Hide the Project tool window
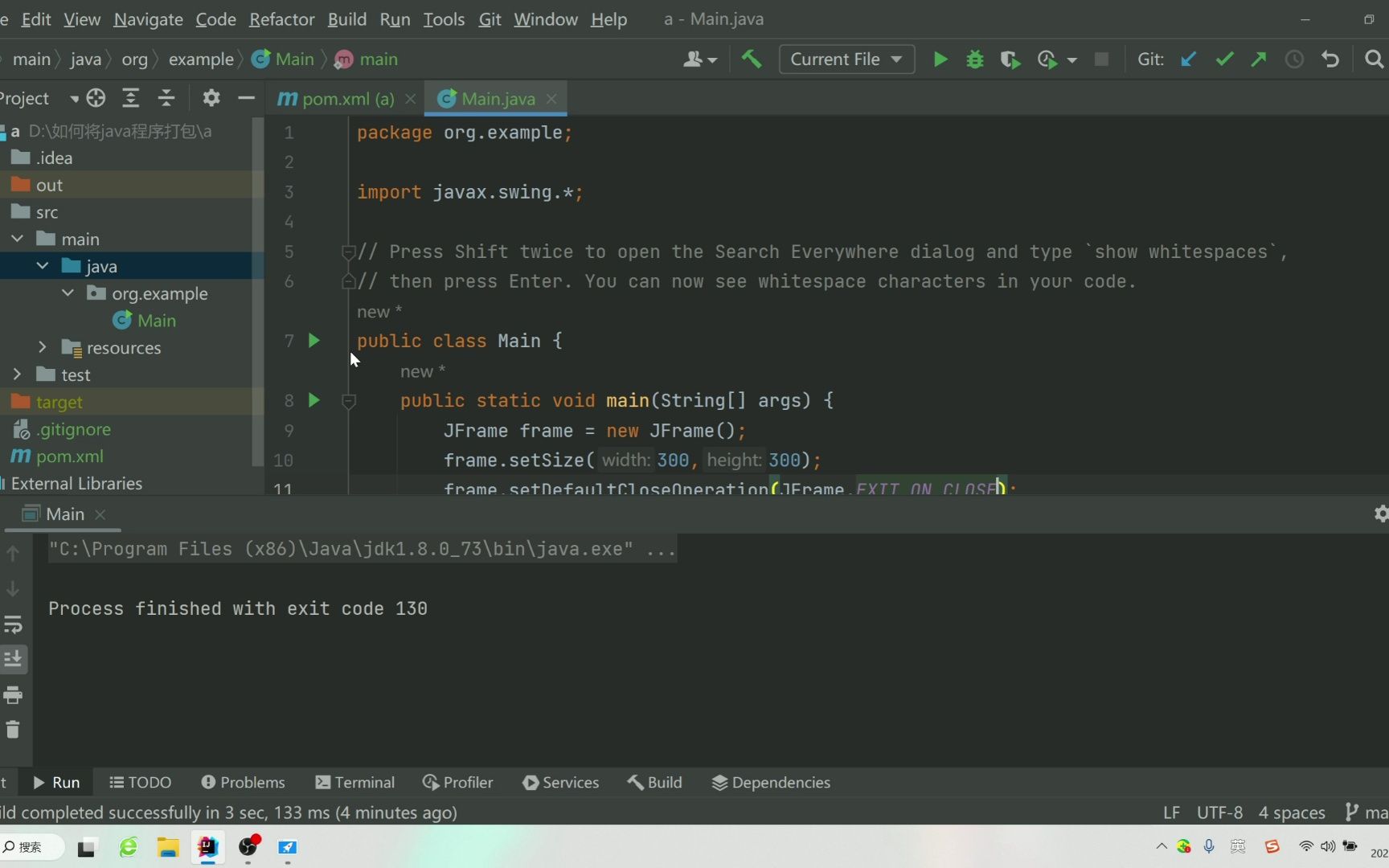Screen dimensions: 1389x868 [x=246, y=98]
